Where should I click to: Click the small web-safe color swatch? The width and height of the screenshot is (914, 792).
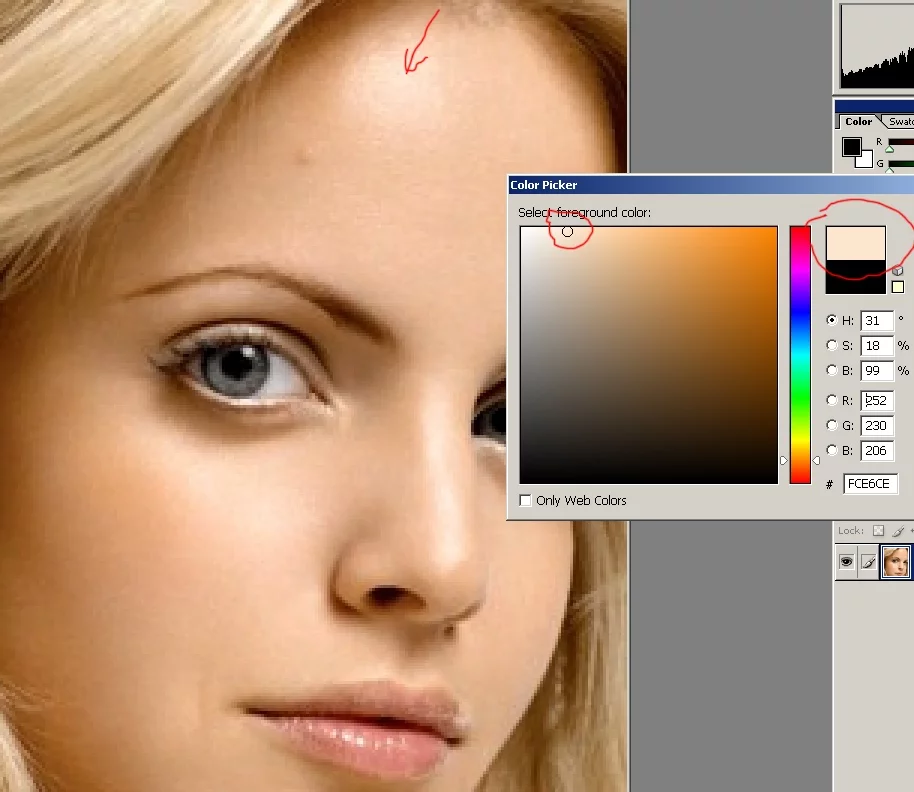[898, 287]
